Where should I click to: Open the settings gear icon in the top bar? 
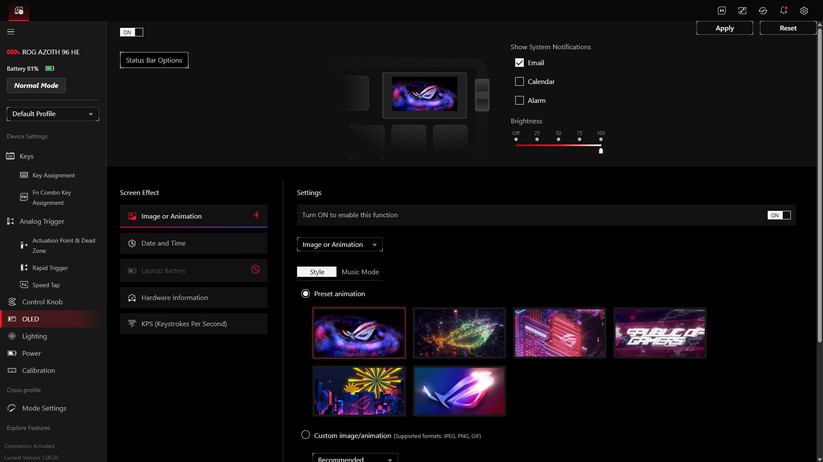[x=804, y=10]
